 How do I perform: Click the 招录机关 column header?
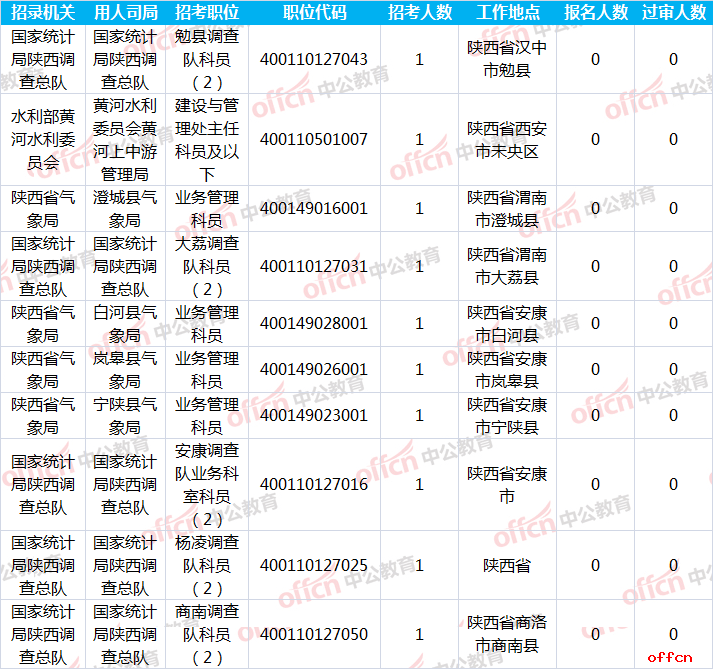coord(42,13)
